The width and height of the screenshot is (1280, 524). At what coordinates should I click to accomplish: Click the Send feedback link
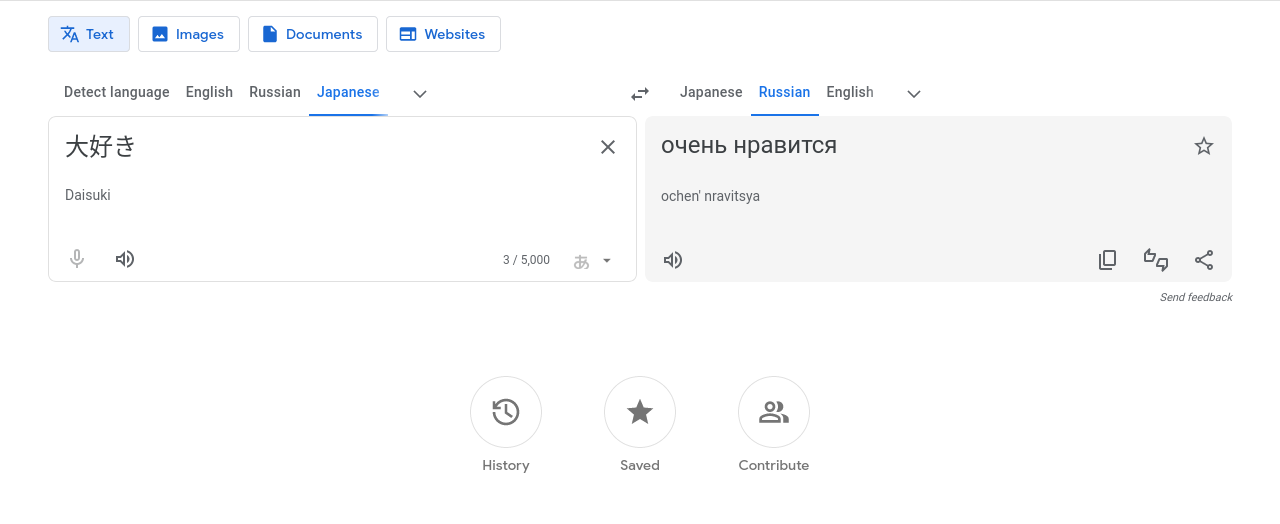pyautogui.click(x=1196, y=297)
